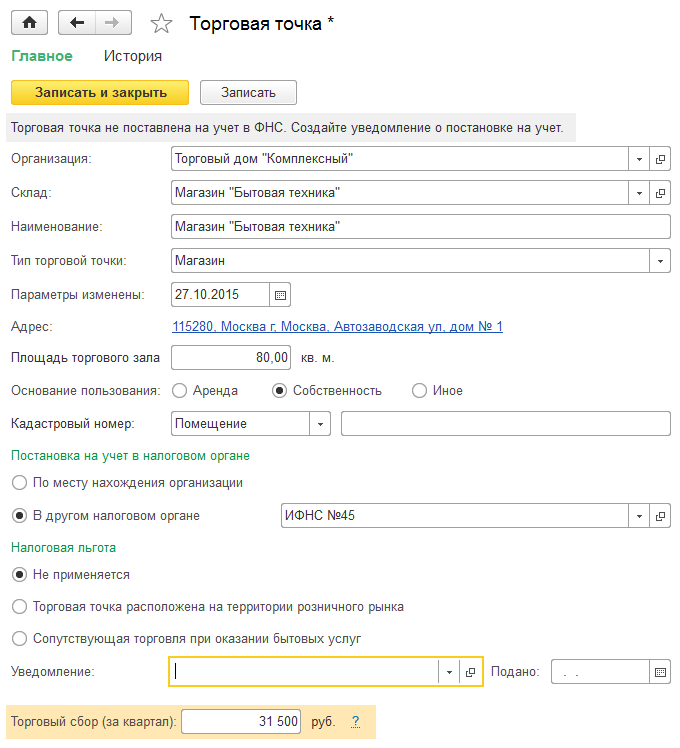Click the Записать и закрыть button
Screen dimensions: 680x748
point(100,92)
